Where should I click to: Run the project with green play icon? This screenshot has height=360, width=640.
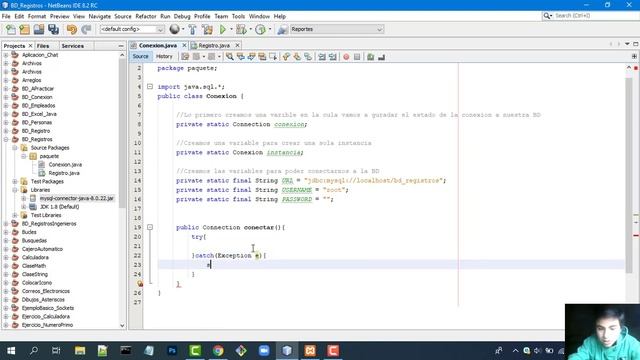coord(222,29)
